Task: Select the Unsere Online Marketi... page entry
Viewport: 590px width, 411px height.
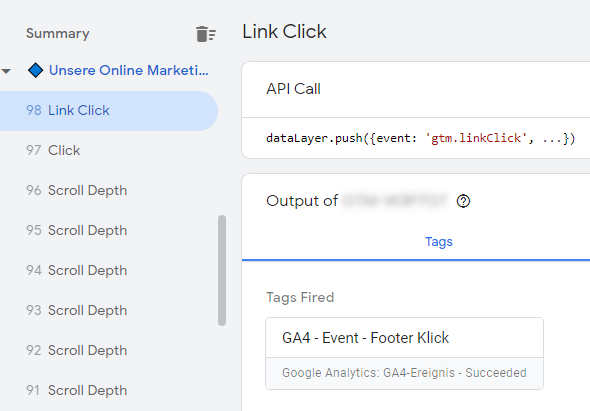Action: coord(129,70)
